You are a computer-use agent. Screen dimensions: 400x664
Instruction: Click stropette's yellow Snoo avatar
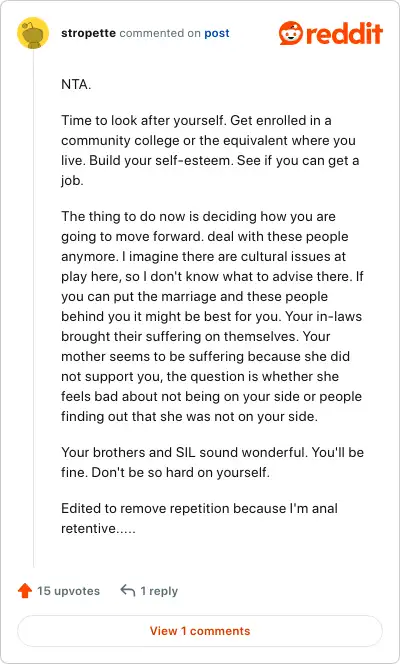pos(33,33)
